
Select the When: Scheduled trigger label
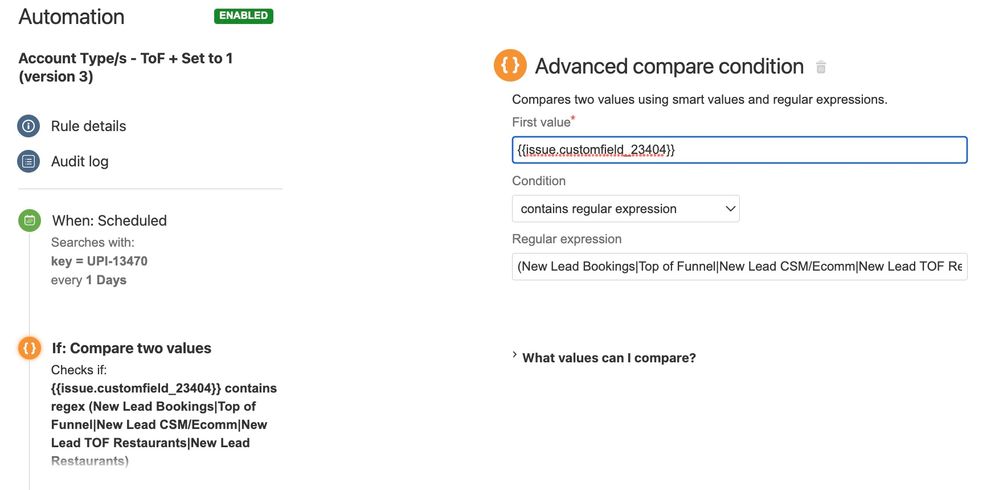tap(110, 220)
